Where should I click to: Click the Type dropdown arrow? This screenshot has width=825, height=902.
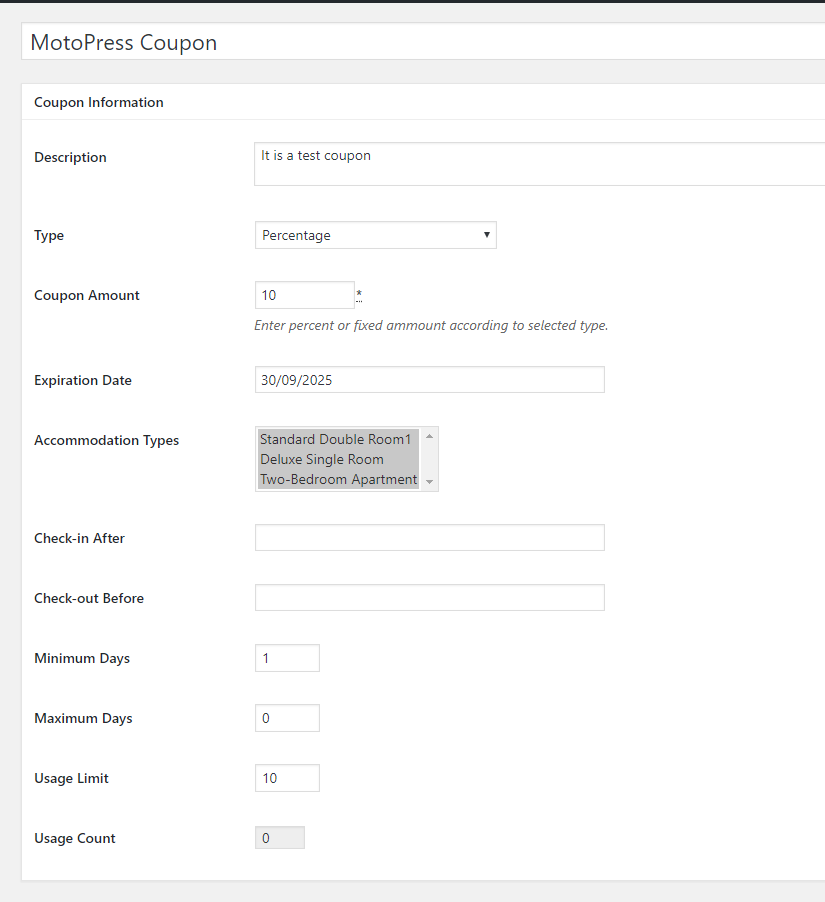(487, 235)
